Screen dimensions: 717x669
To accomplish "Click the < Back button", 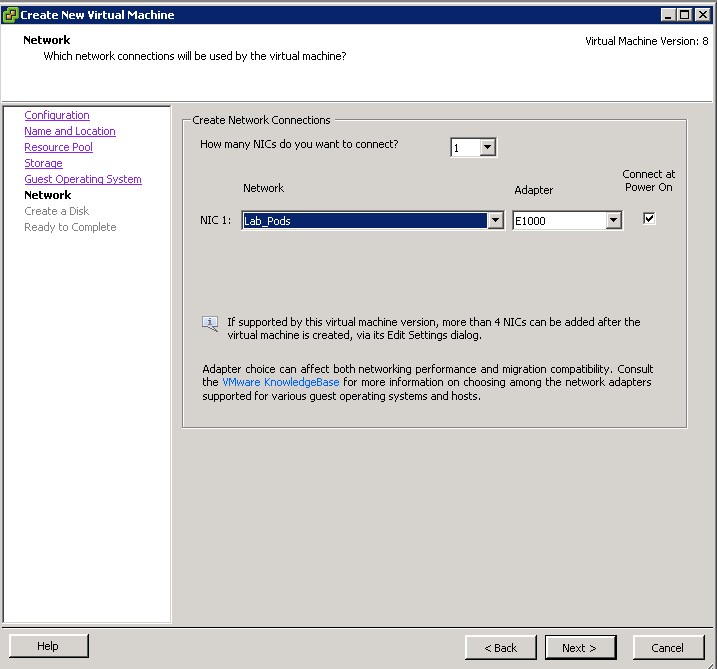I will (500, 647).
